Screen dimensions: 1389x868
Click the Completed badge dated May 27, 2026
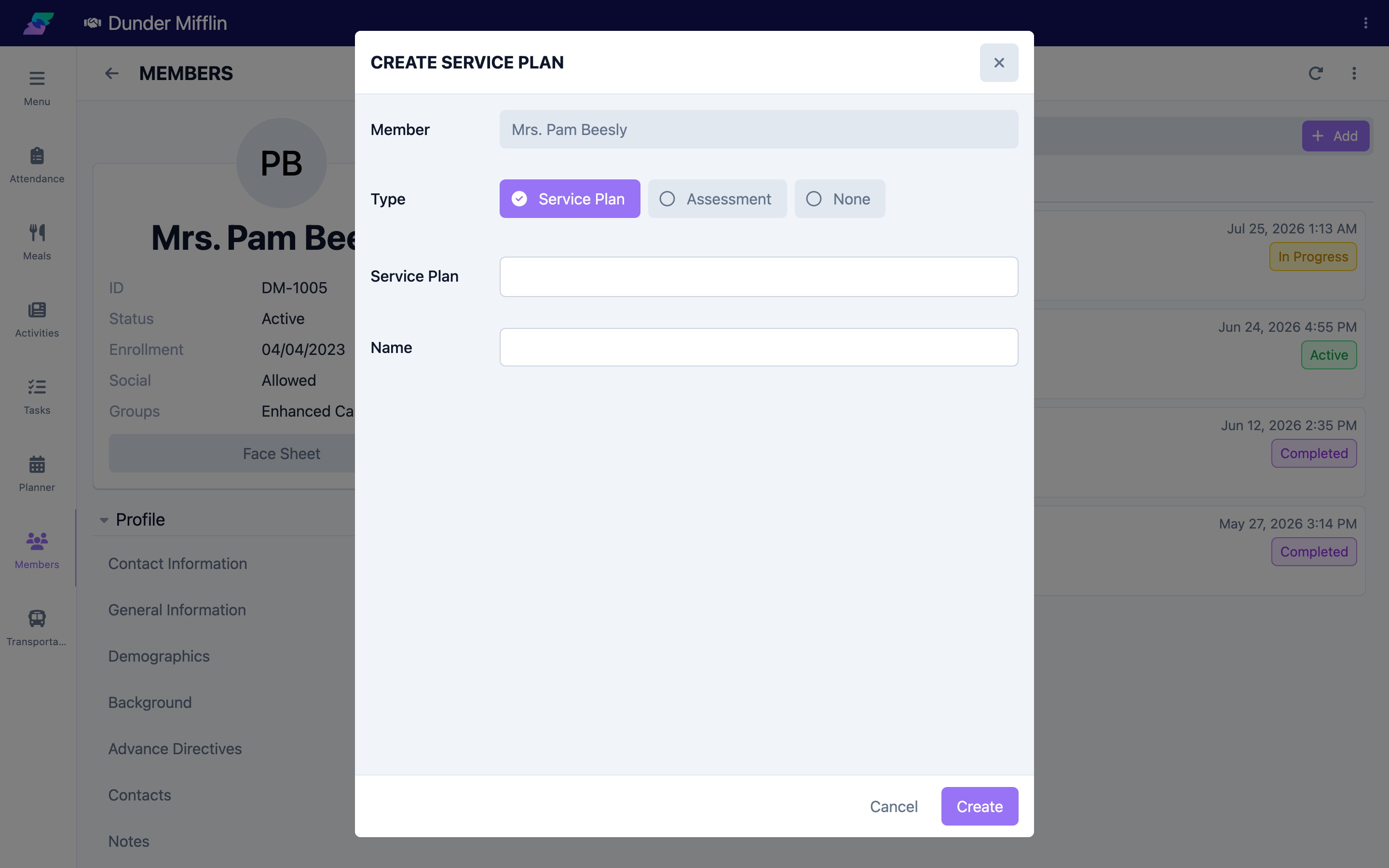(1314, 552)
